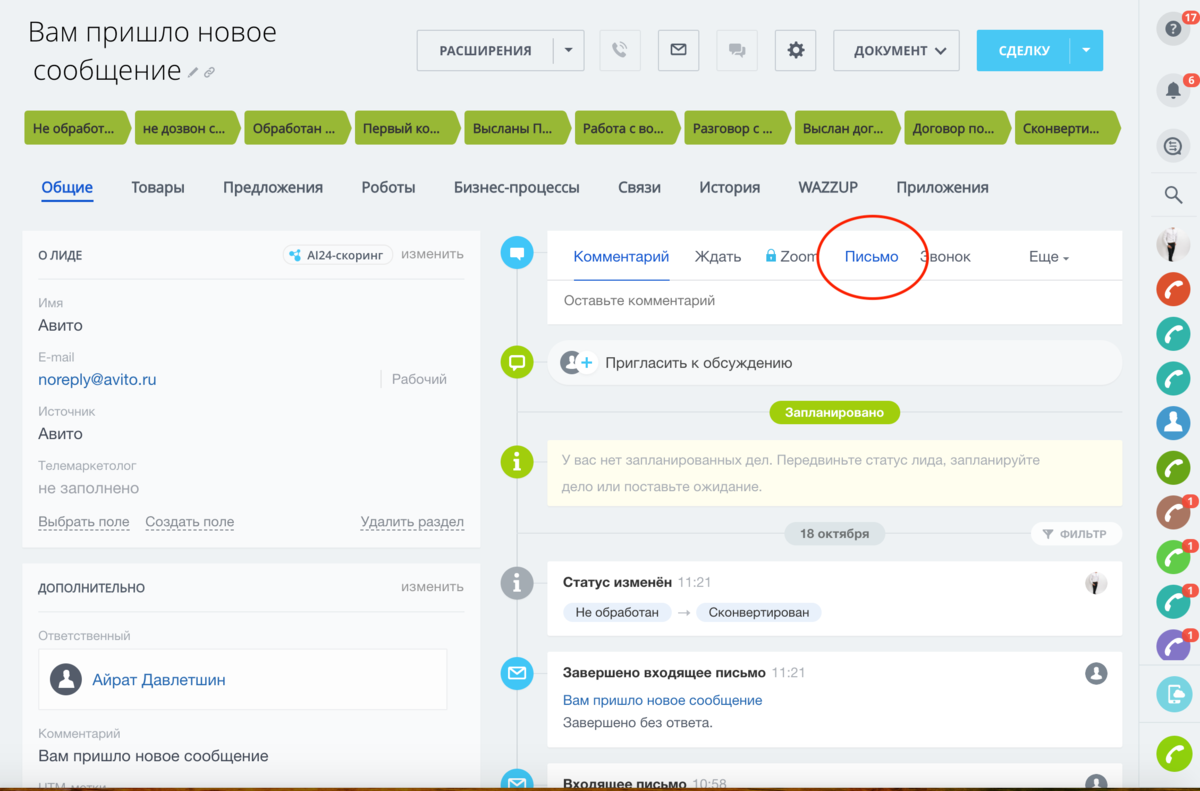Viewport: 1200px width, 791px height.
Task: Select the Ждать activity tab
Action: 718,257
